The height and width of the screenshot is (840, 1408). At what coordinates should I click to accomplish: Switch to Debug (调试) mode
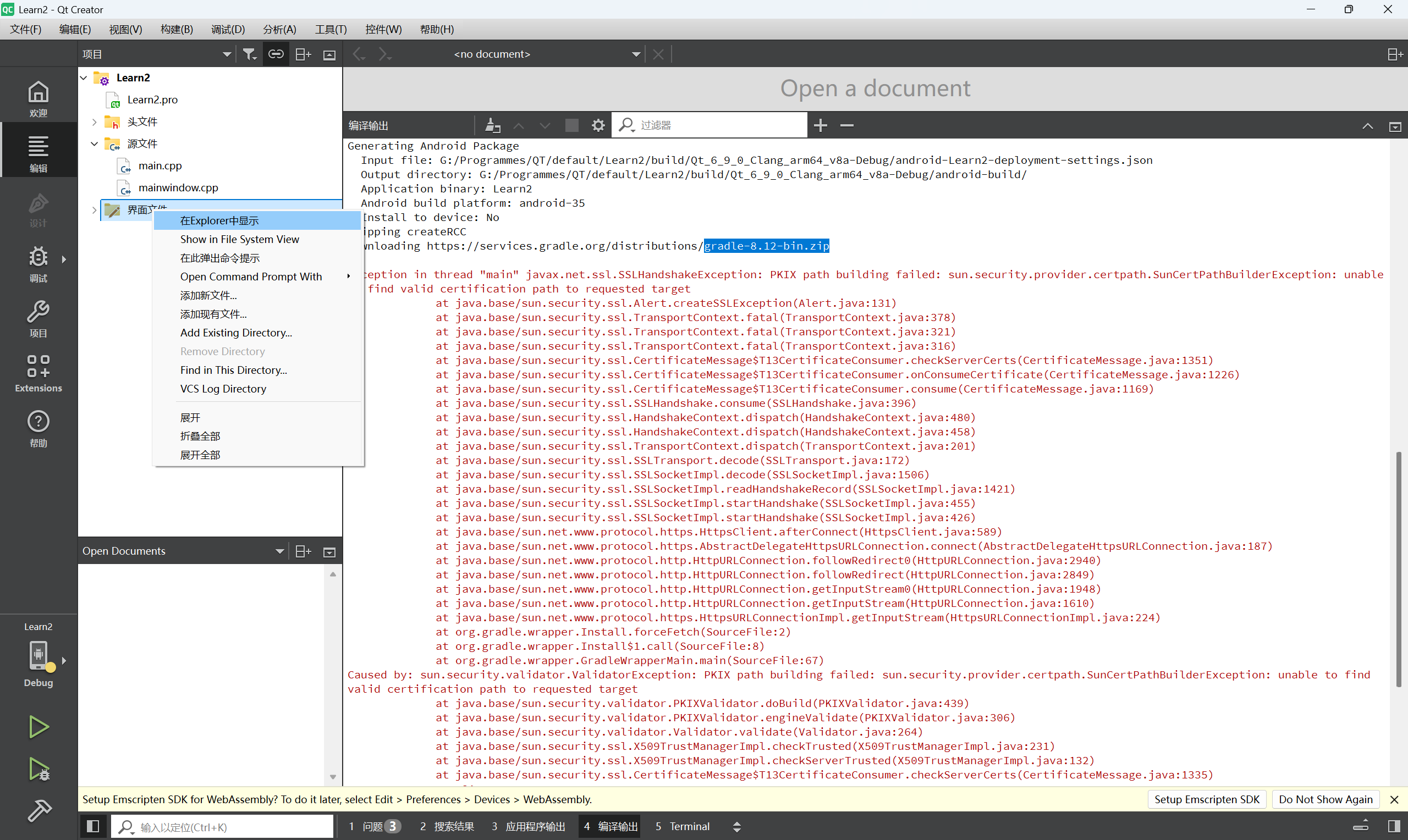38,263
